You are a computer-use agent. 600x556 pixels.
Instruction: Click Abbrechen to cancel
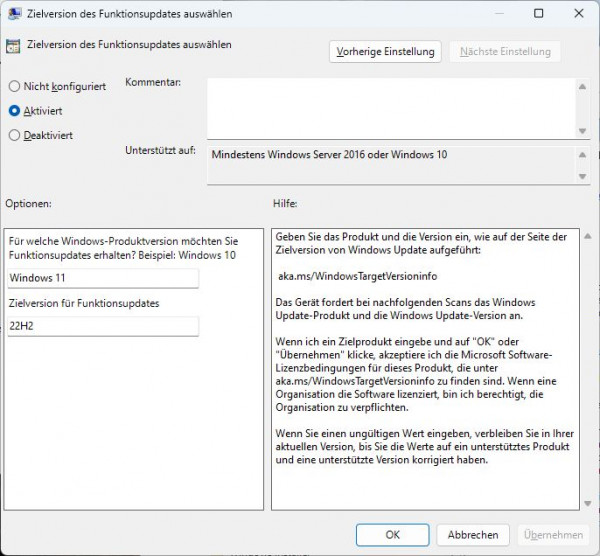click(x=473, y=535)
